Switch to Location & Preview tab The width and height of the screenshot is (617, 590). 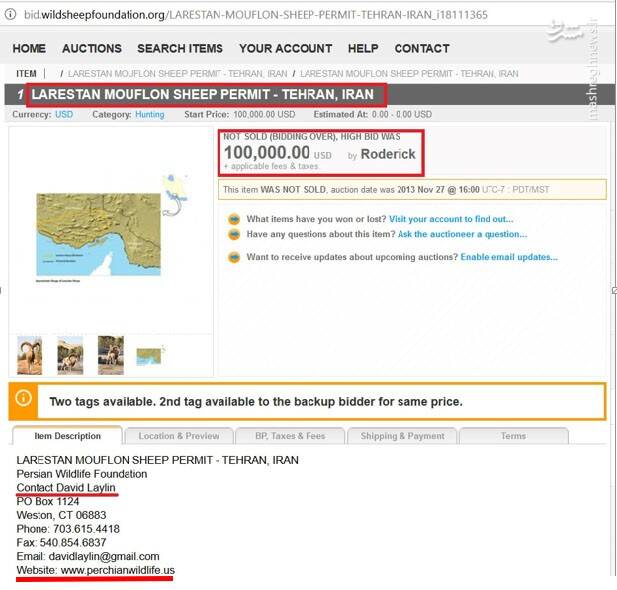(x=179, y=436)
